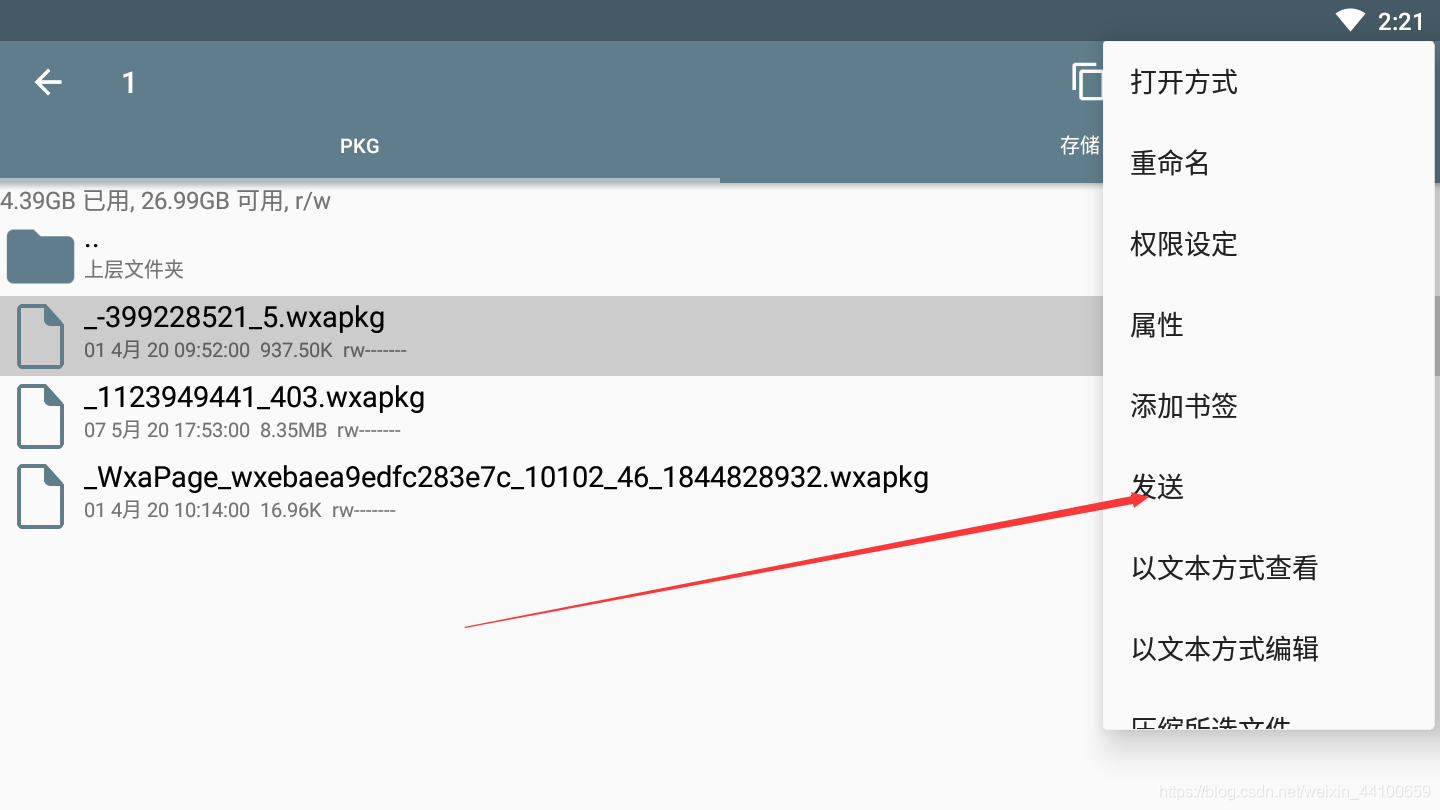This screenshot has height=810, width=1440.
Task: Tap the Wi-Fi status icon
Action: click(1350, 20)
